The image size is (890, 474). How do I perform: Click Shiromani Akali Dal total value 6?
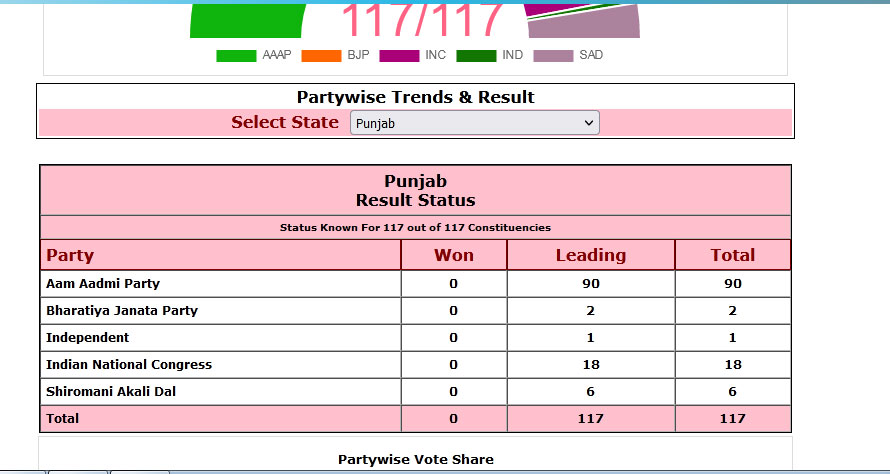(x=733, y=391)
